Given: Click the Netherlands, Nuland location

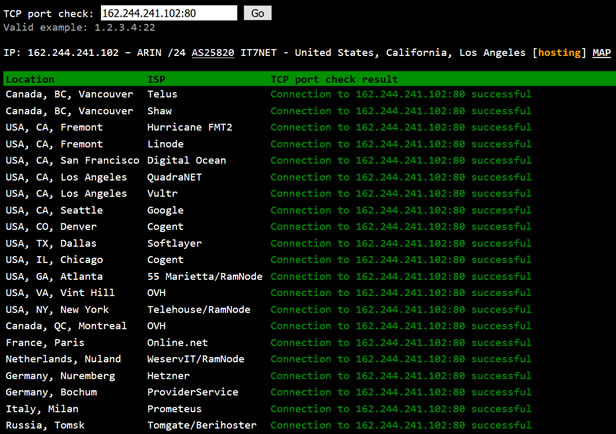Looking at the screenshot, I should (63, 359).
